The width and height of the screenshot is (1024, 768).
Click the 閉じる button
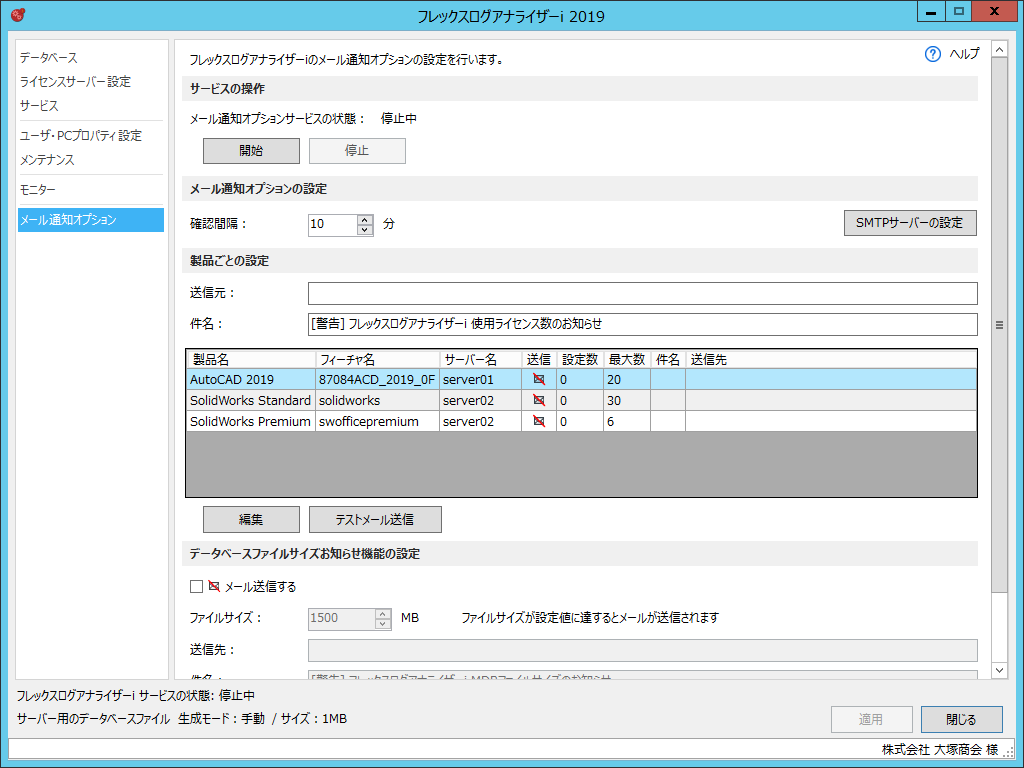click(x=961, y=719)
